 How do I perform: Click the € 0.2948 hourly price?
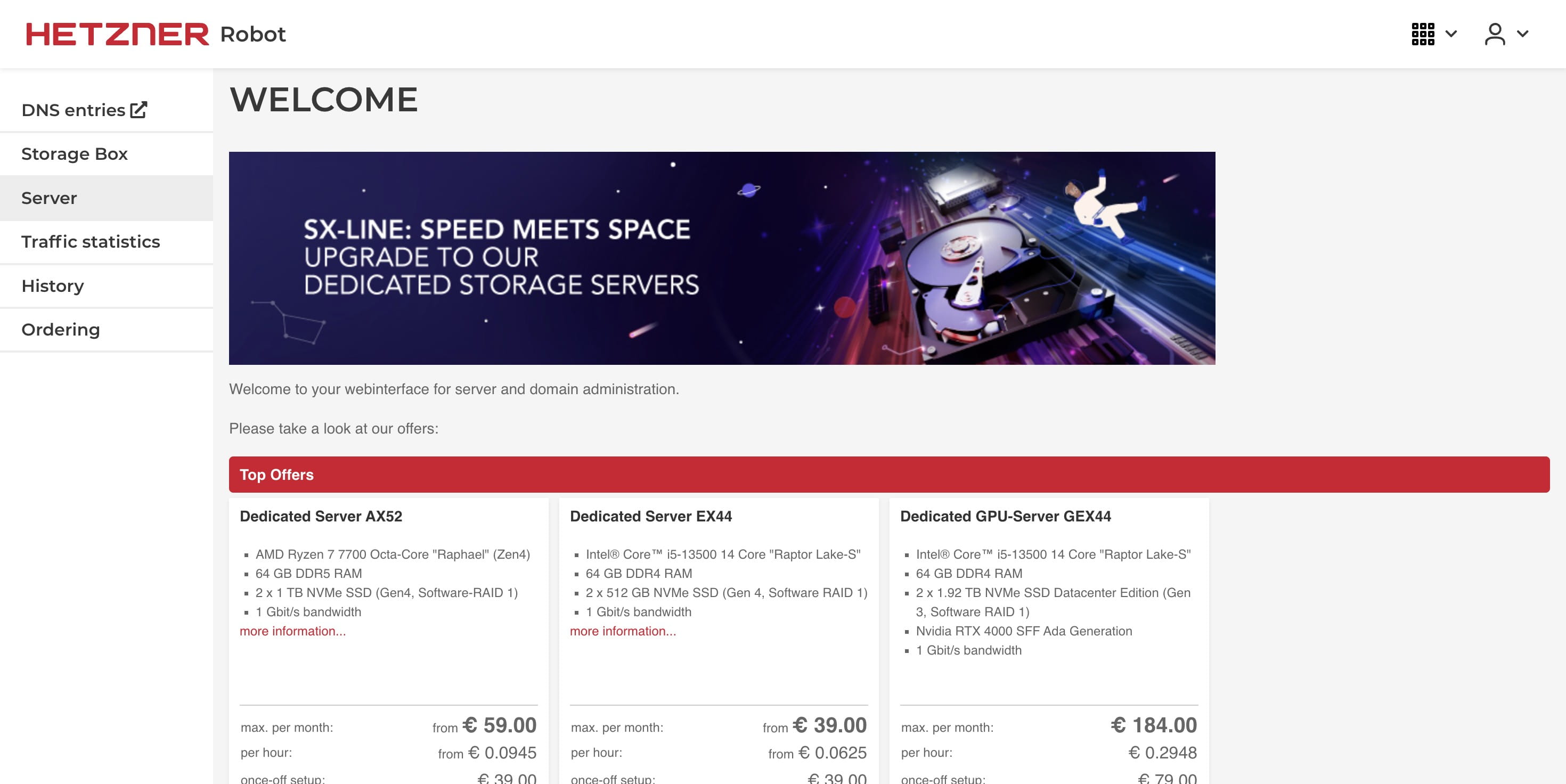(1162, 753)
